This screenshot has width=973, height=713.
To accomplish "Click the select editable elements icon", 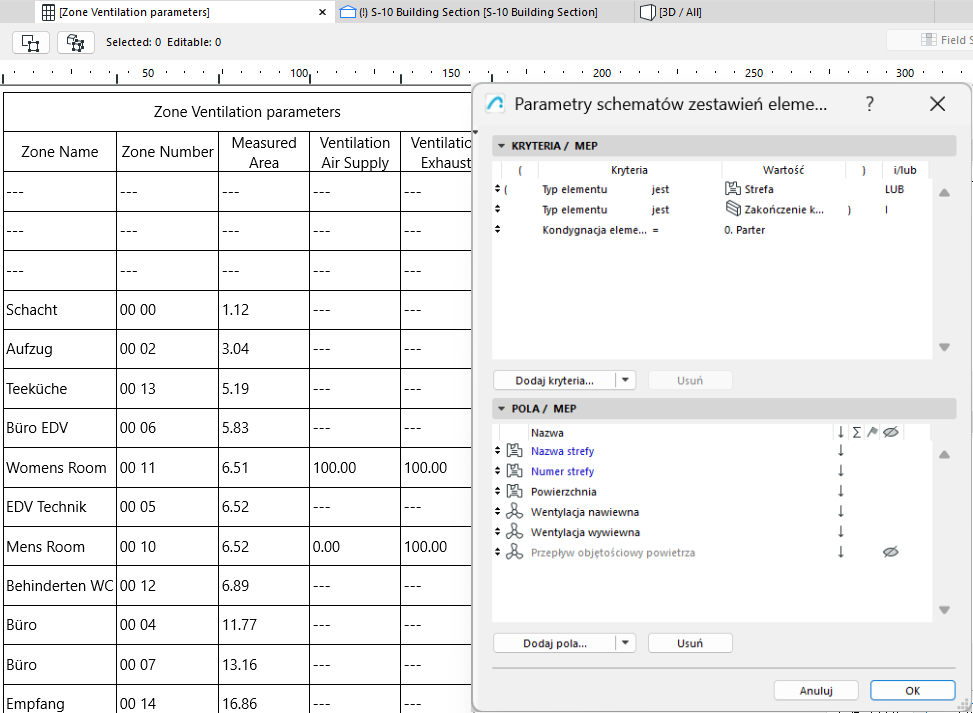I will click(75, 43).
